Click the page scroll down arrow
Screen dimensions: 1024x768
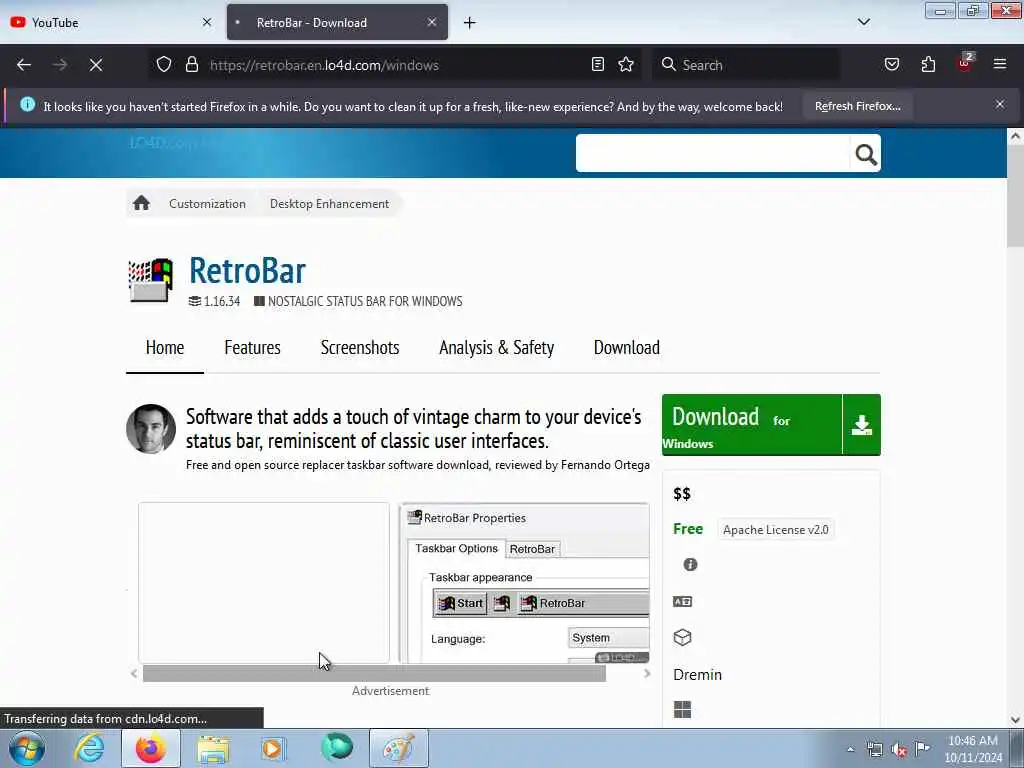(1015, 720)
